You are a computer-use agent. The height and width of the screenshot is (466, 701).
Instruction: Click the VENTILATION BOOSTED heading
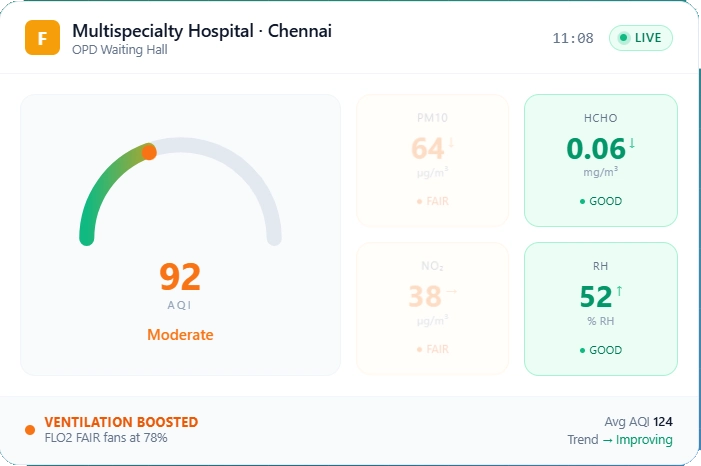(121, 422)
